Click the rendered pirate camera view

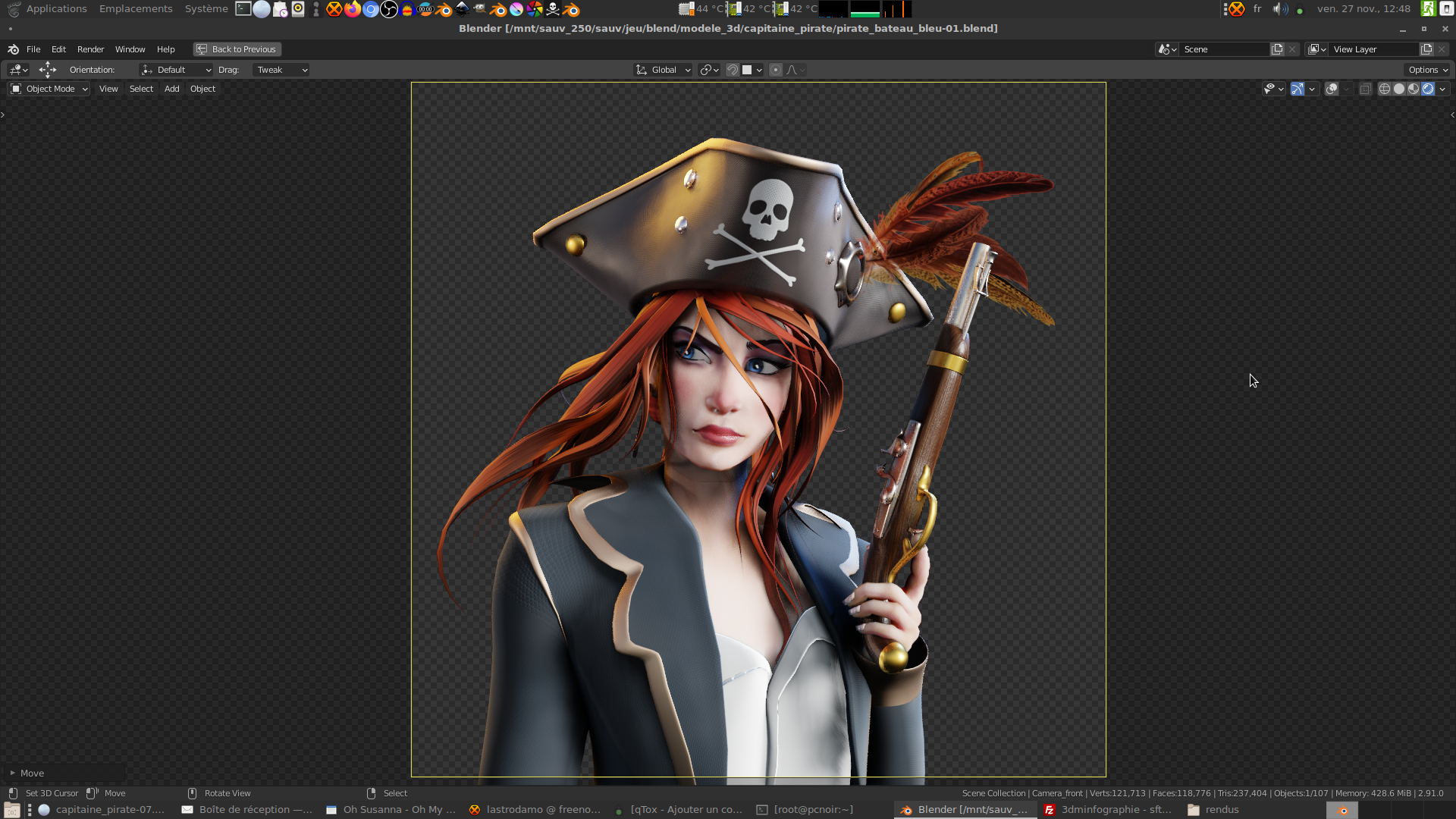point(758,429)
